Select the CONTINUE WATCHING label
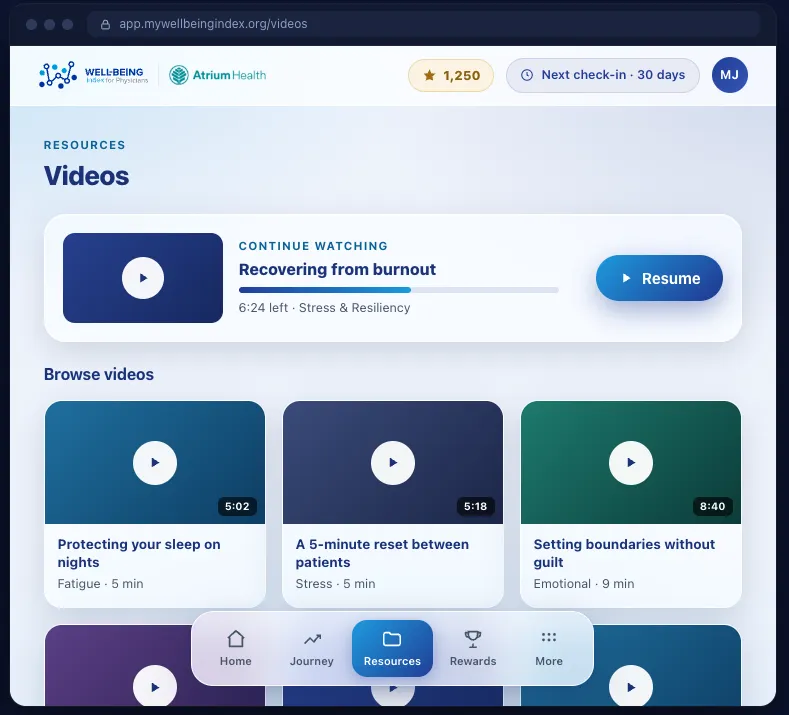Screen dimensions: 789x715 point(313,246)
